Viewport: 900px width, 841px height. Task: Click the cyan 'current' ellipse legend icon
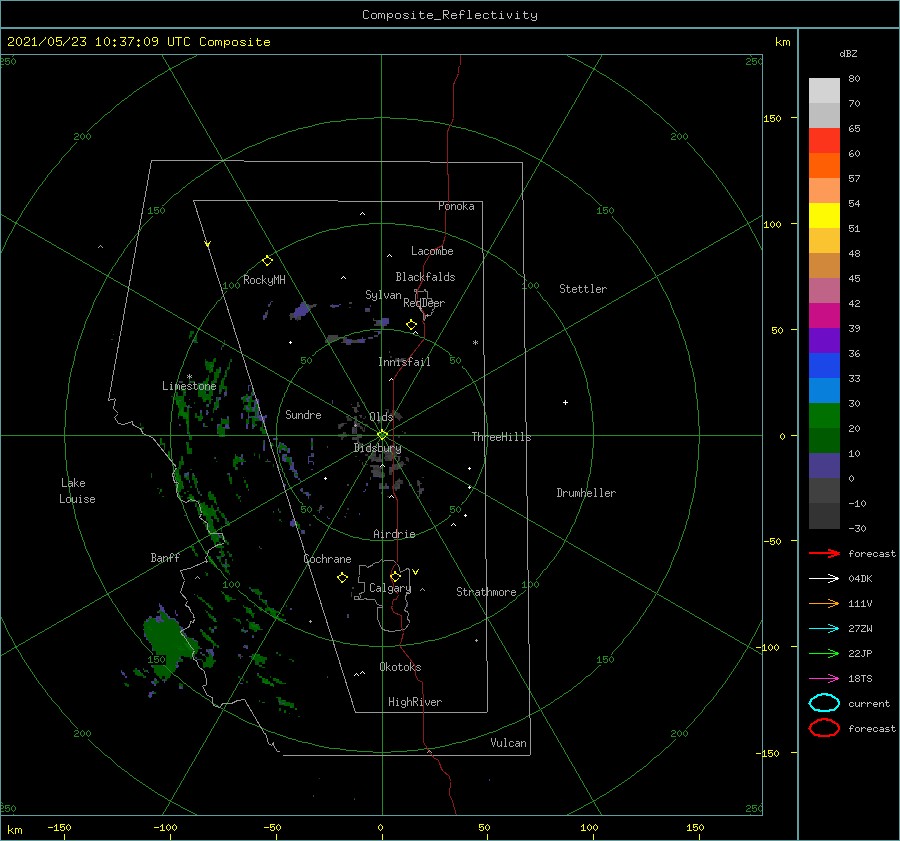click(x=824, y=703)
